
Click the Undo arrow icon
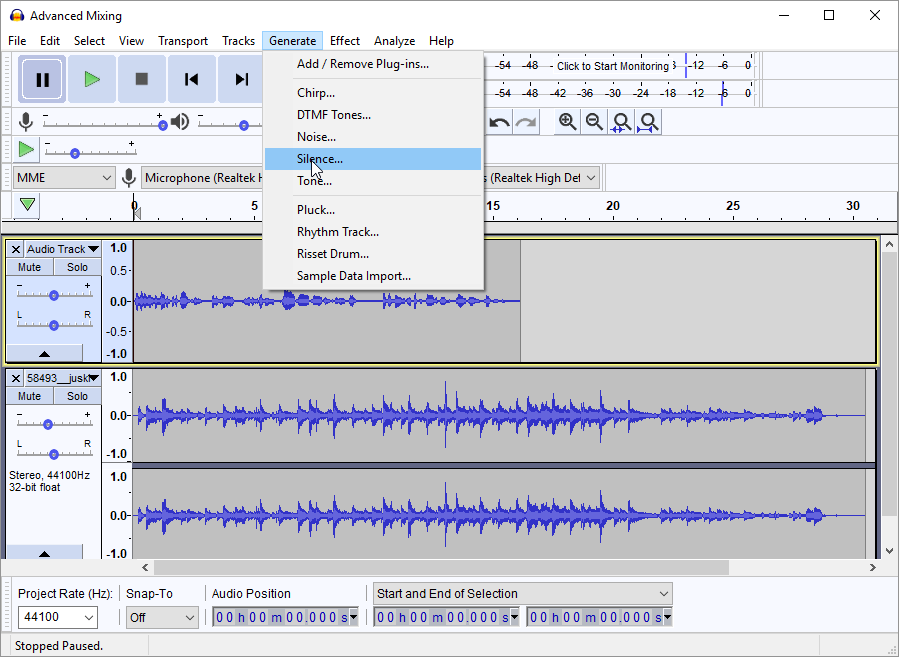pyautogui.click(x=499, y=122)
